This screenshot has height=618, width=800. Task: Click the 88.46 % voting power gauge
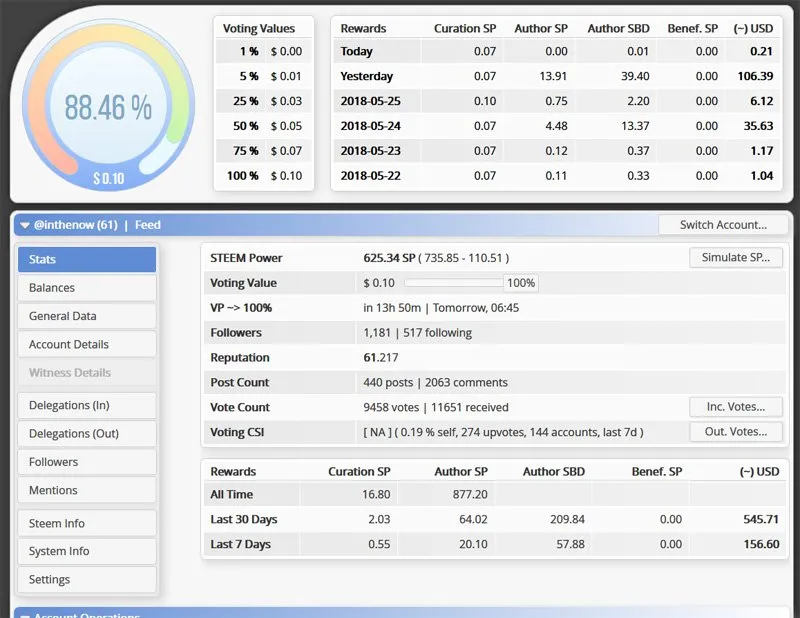coord(108,107)
